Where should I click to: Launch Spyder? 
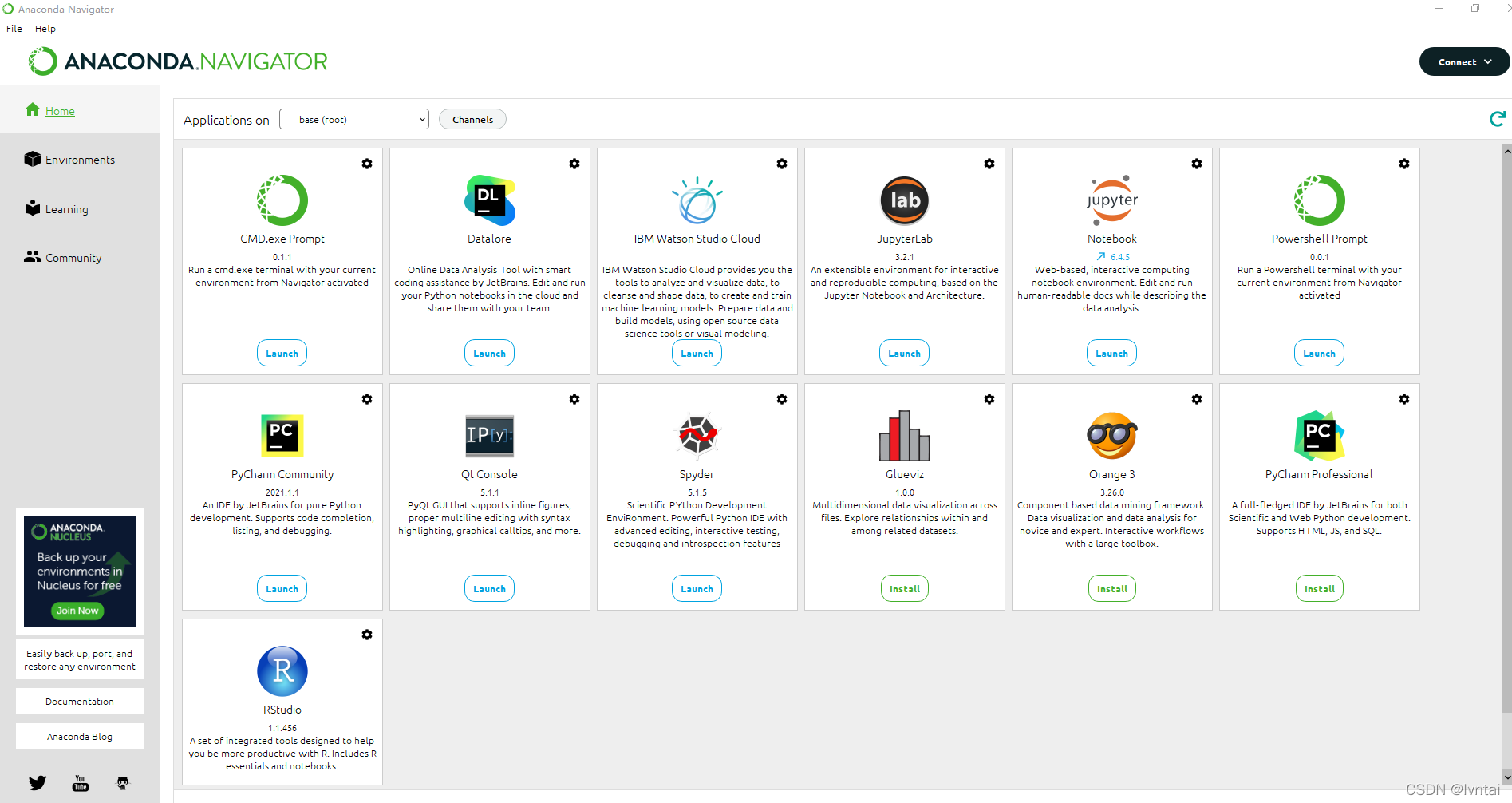(x=697, y=589)
